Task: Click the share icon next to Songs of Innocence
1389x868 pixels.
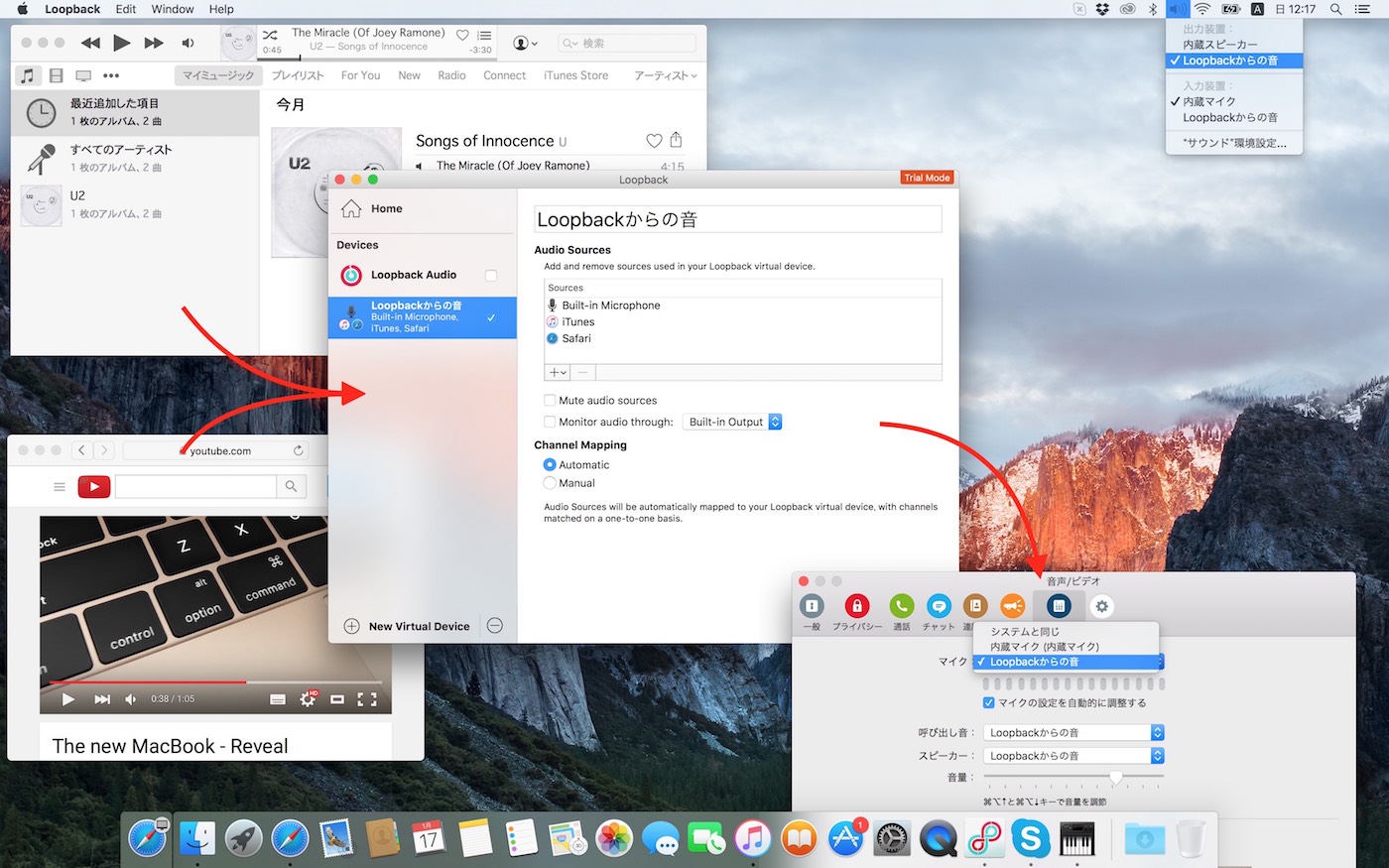Action: pos(677,140)
